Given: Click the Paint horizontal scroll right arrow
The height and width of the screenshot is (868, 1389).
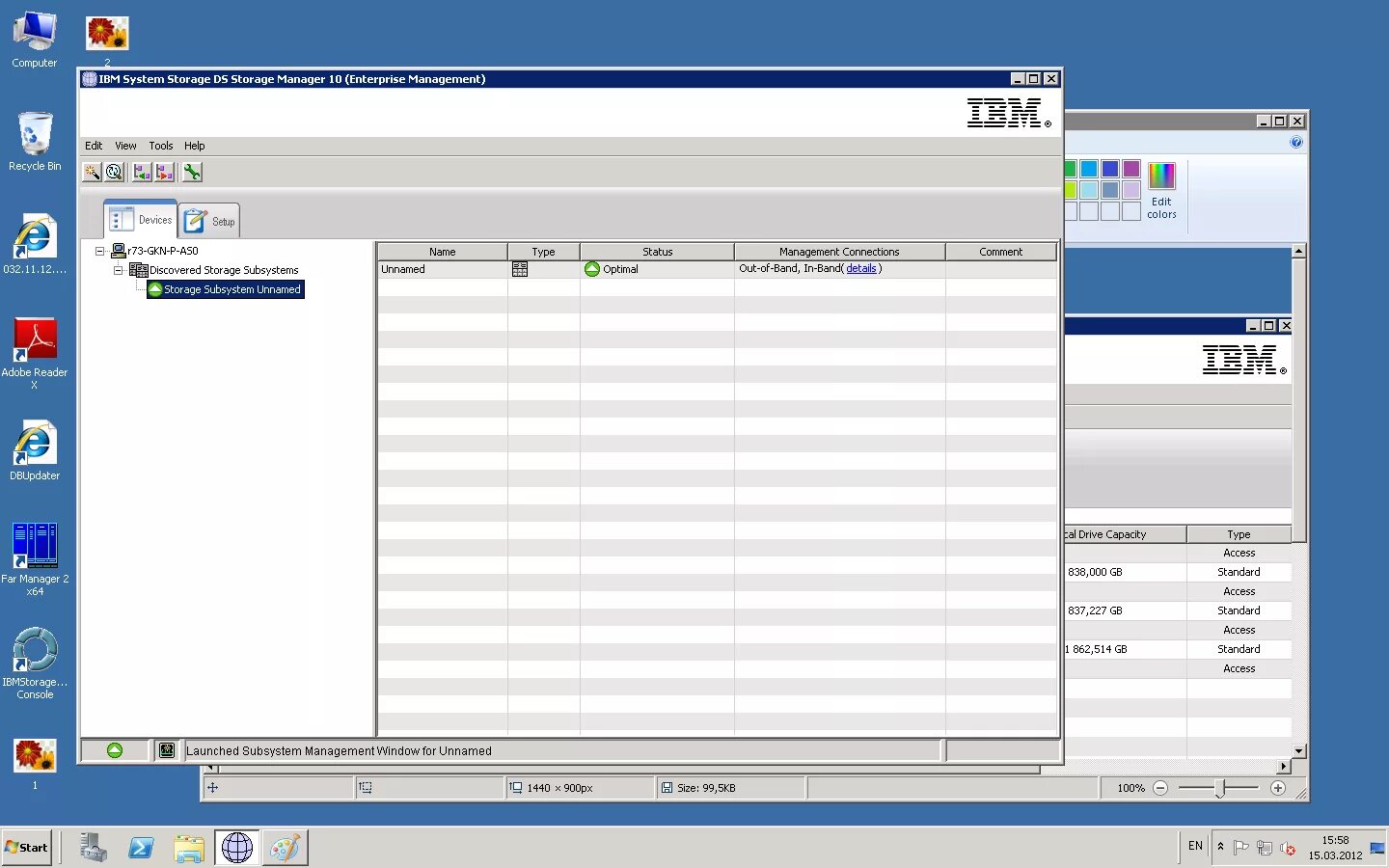Looking at the screenshot, I should (x=1283, y=767).
